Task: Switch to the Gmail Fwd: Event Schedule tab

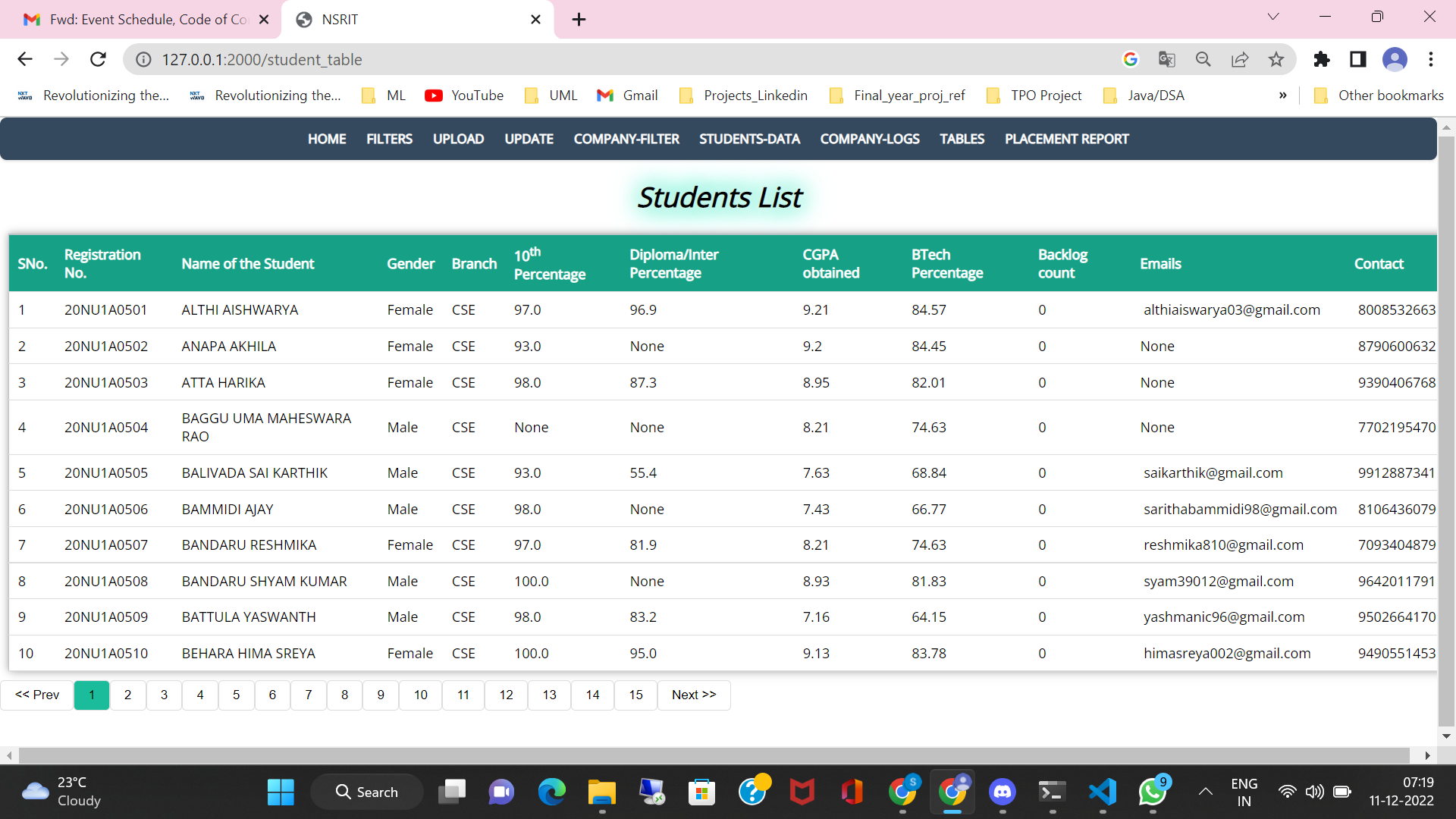Action: (x=144, y=20)
